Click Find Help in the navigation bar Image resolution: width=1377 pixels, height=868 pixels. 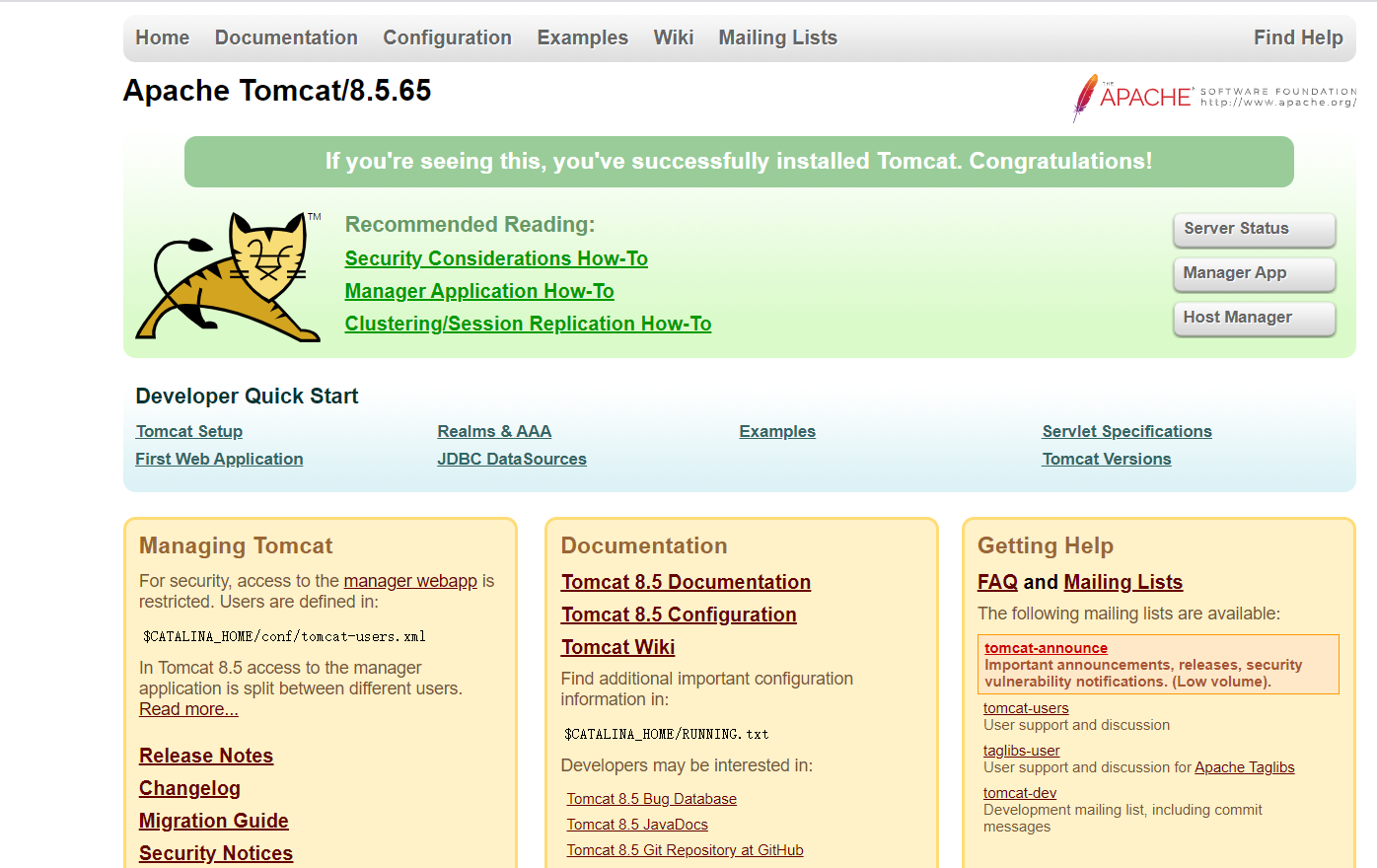click(1298, 37)
